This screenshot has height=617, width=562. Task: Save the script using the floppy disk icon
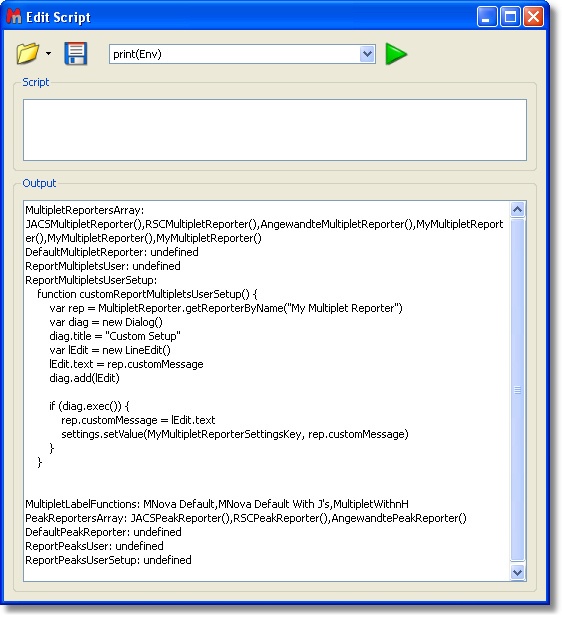click(x=76, y=54)
